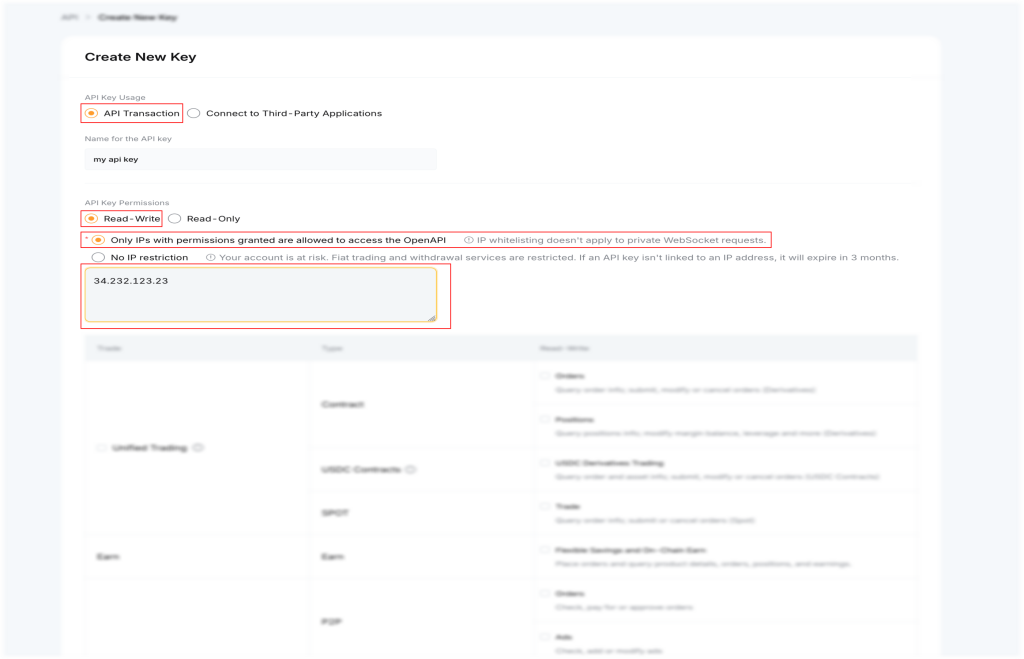Select the API Transaction radio button

click(91, 113)
